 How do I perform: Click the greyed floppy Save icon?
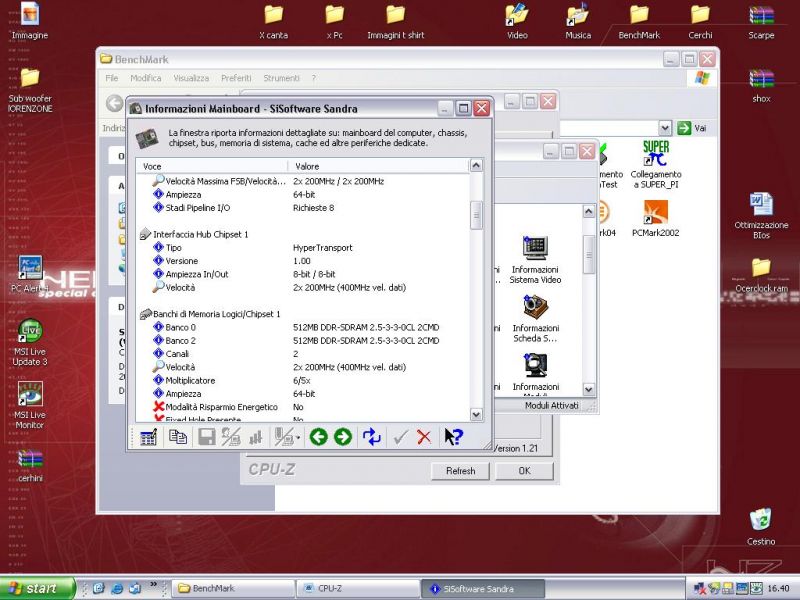click(x=207, y=437)
